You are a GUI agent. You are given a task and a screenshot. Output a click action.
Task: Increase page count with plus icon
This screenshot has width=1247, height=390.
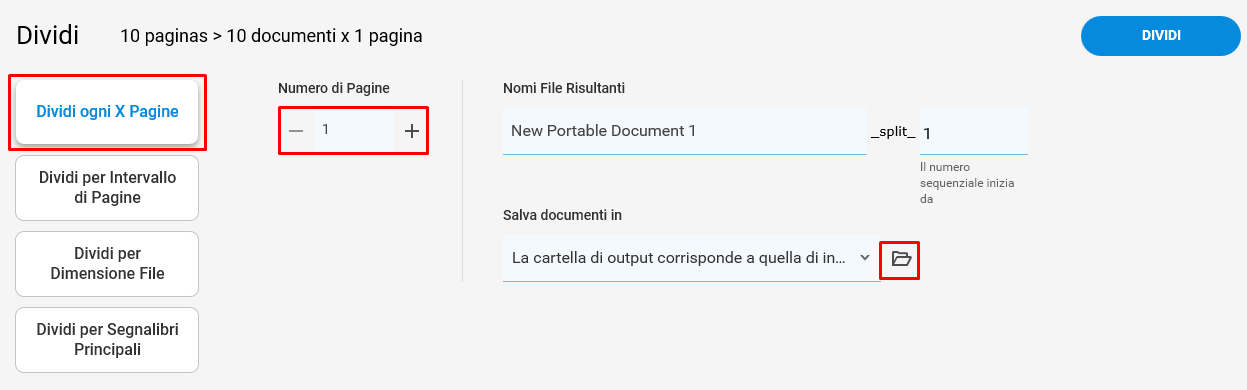411,131
